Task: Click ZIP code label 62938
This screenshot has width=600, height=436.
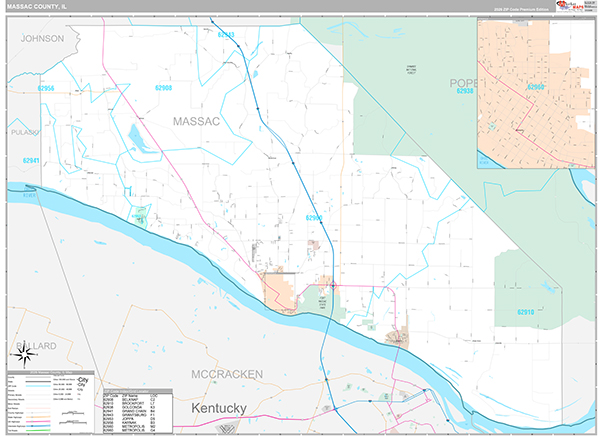Action: tap(465, 91)
